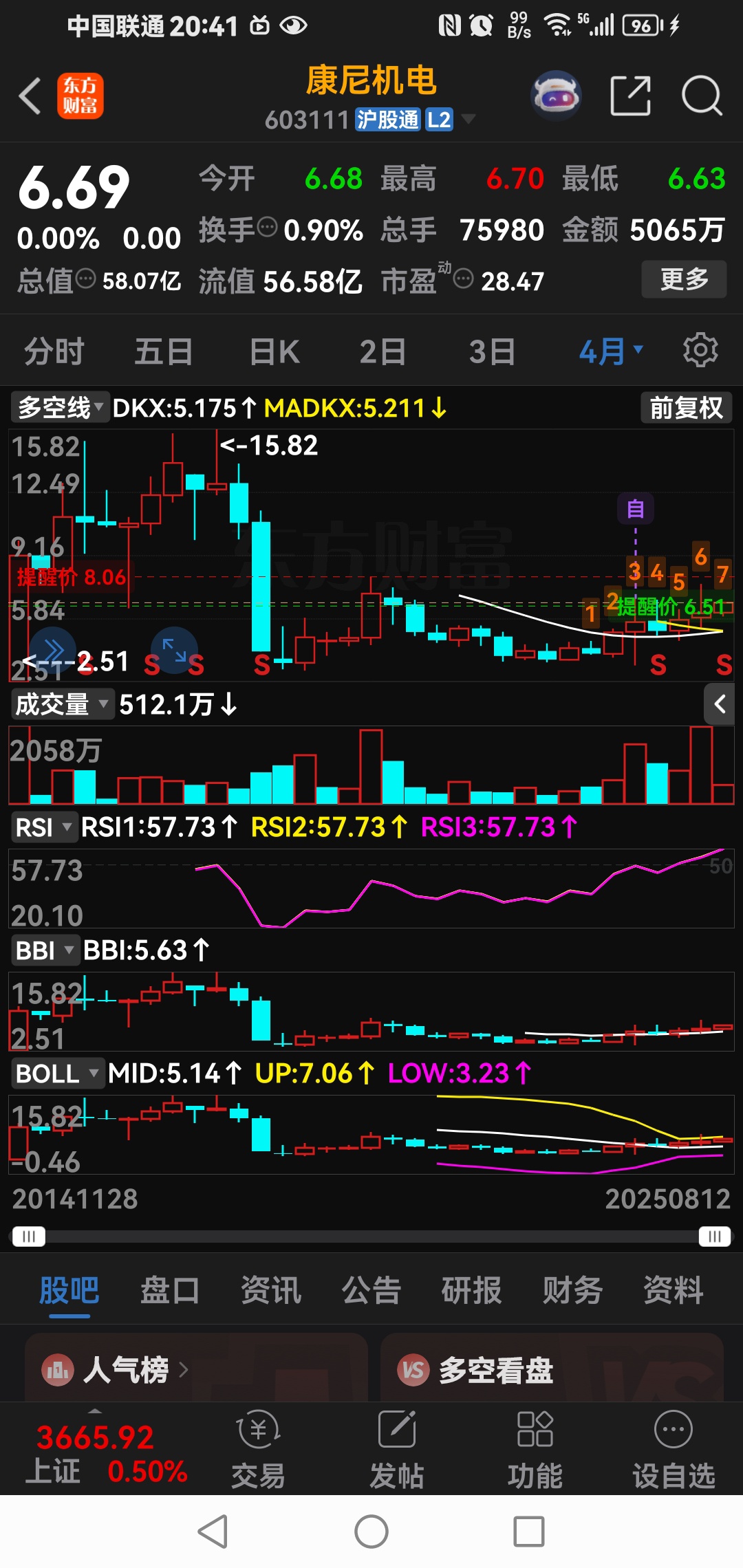The width and height of the screenshot is (743, 1568).
Task: Open the robot assistant avatar icon
Action: click(x=556, y=96)
